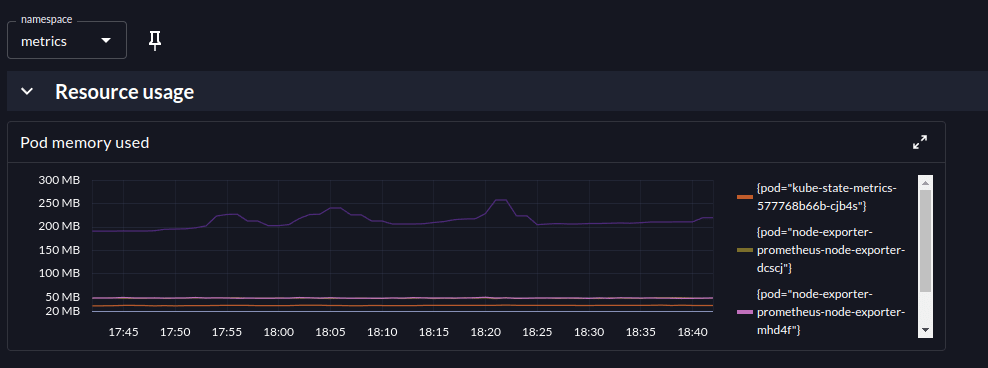Click the legend scrollbar down arrow
The image size is (988, 368).
point(926,330)
